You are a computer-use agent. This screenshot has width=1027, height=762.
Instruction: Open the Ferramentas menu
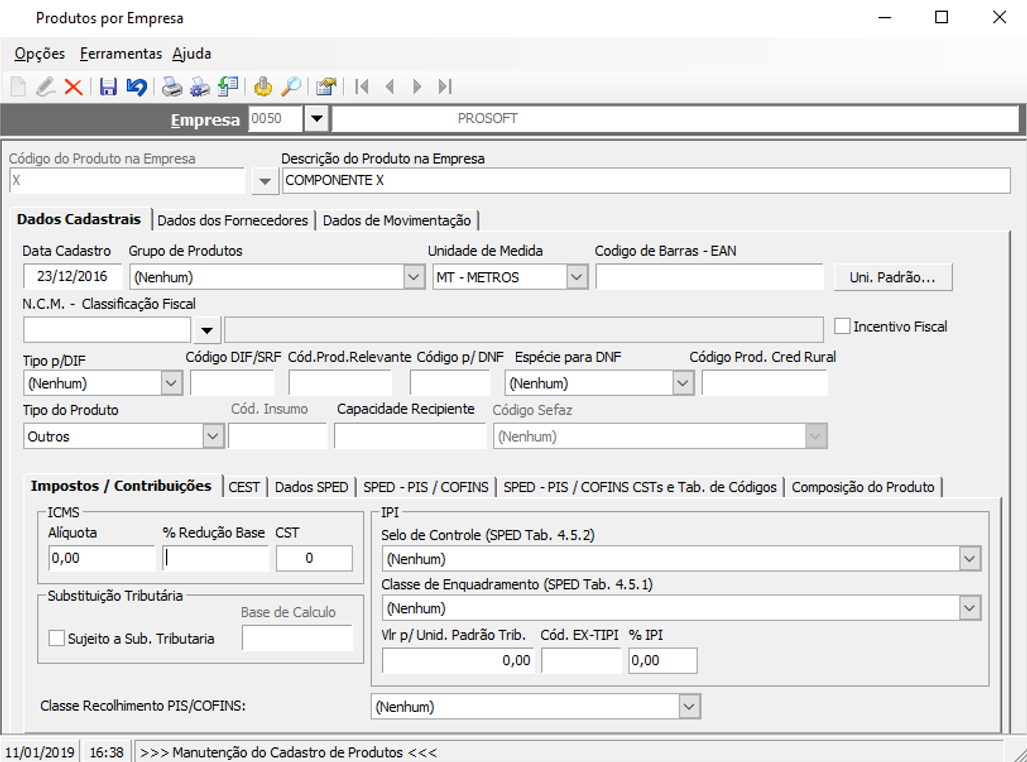(121, 54)
